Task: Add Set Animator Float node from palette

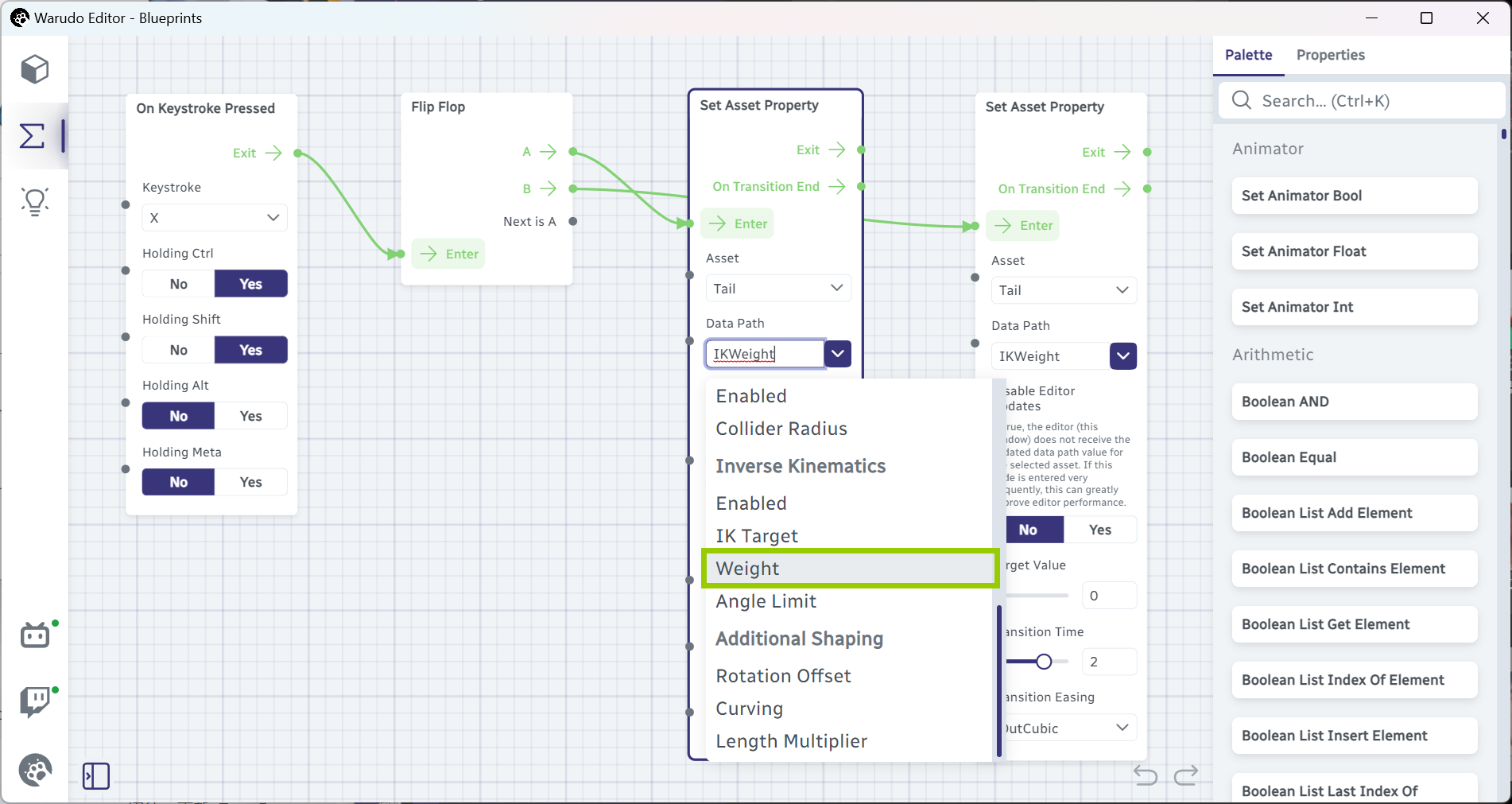Action: (x=1355, y=251)
